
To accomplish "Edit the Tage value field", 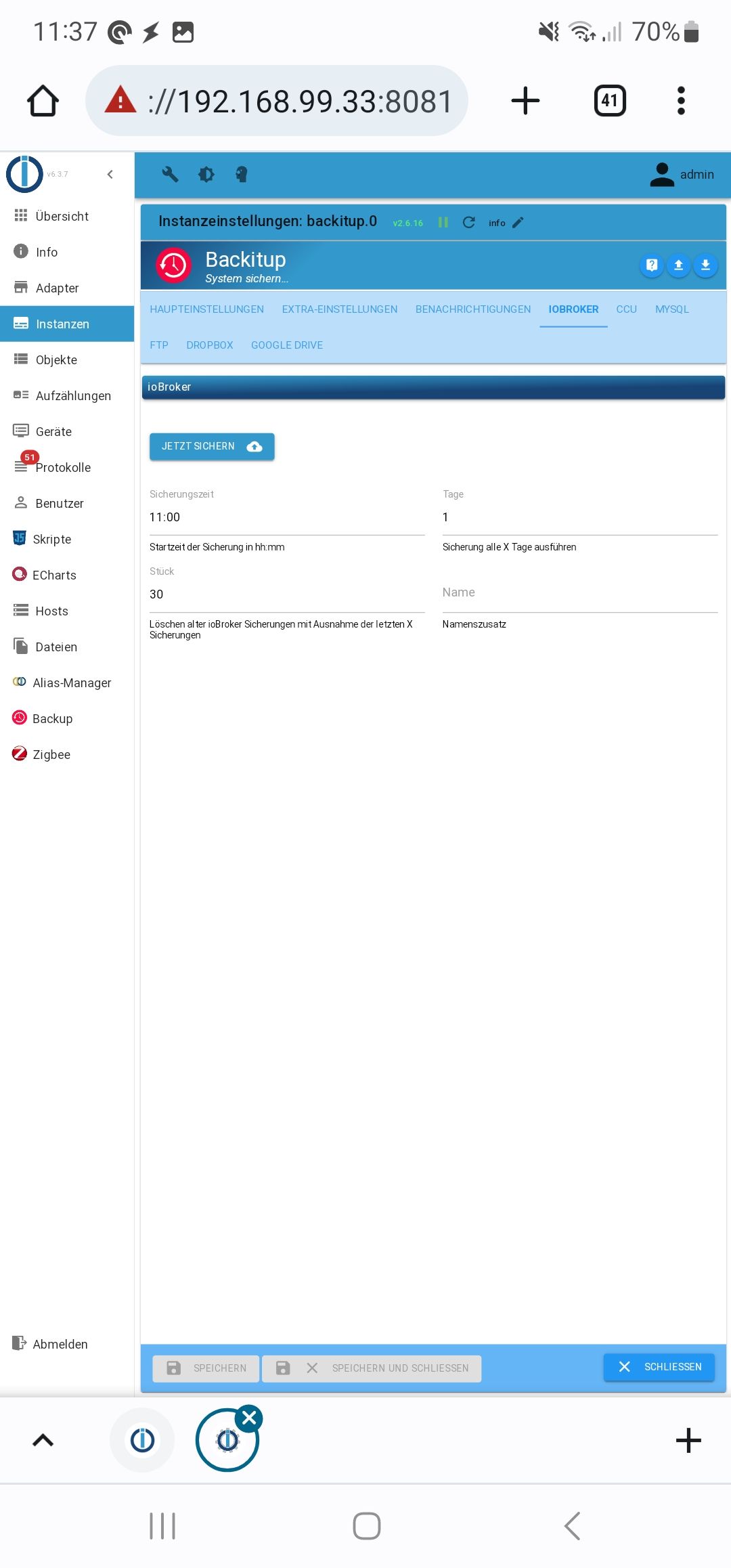I will (580, 517).
